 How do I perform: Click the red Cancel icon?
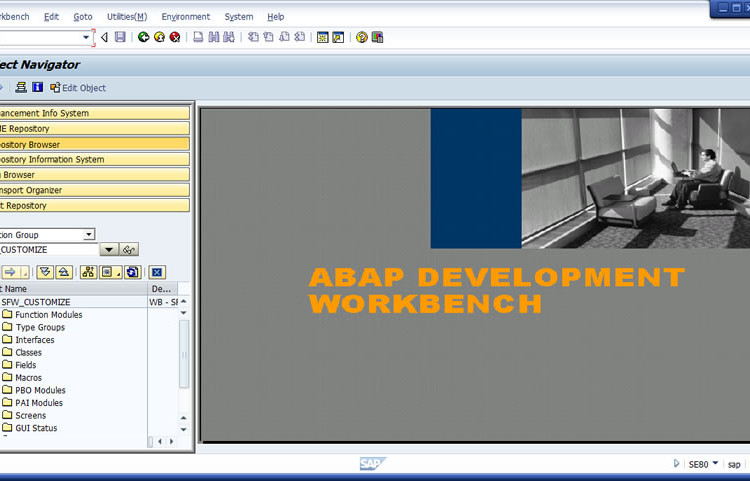pos(175,37)
